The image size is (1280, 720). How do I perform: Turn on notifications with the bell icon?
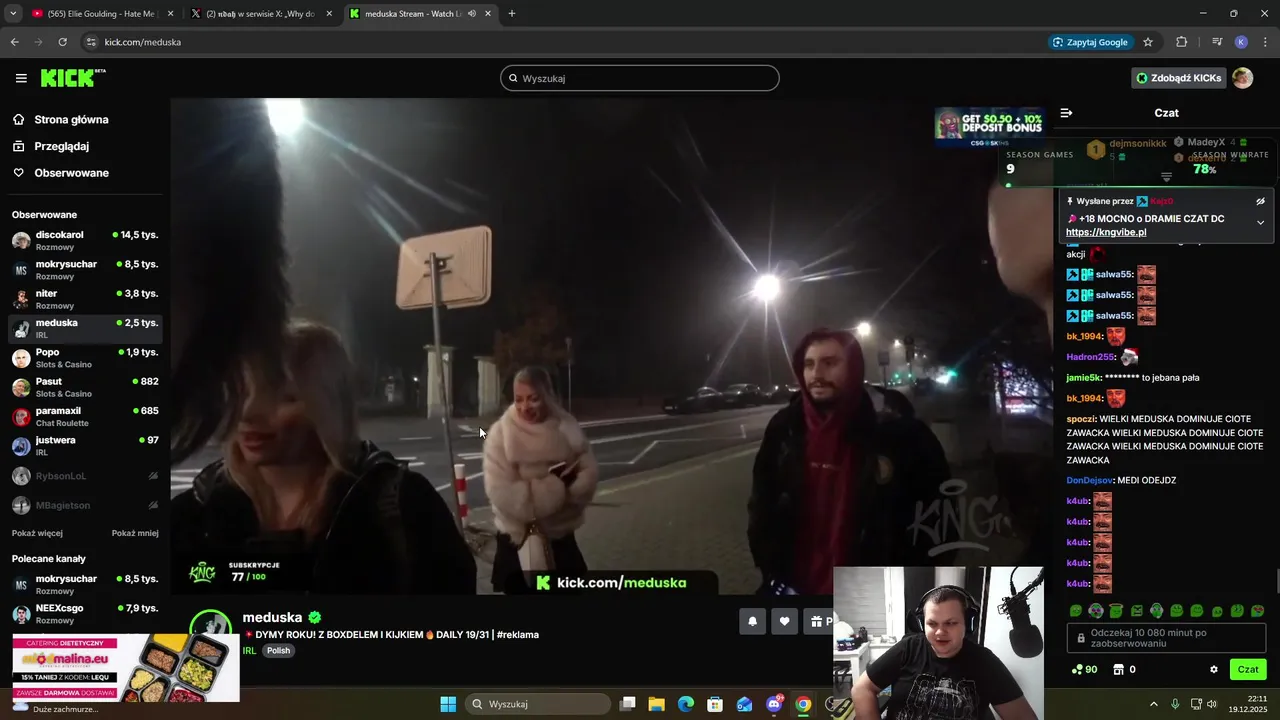point(752,621)
